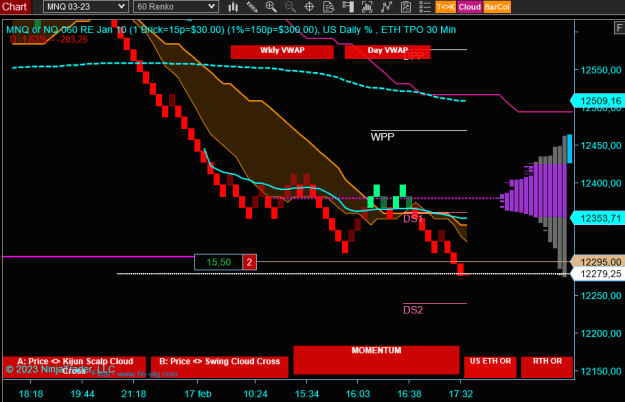Click the zoom out magnifier icon
The height and width of the screenshot is (402, 625).
290,7
